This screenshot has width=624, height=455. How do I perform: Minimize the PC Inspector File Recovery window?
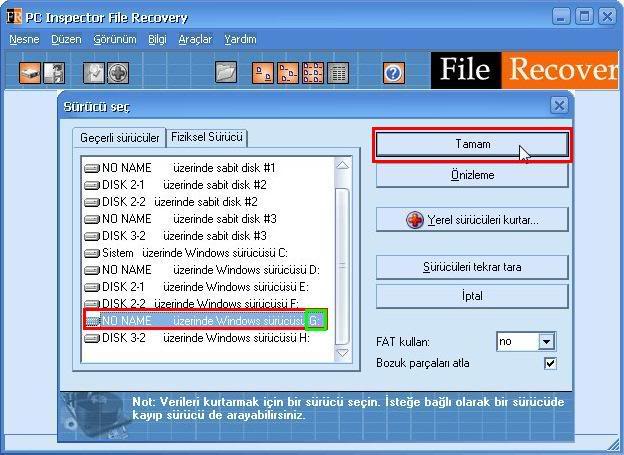pyautogui.click(x=561, y=17)
